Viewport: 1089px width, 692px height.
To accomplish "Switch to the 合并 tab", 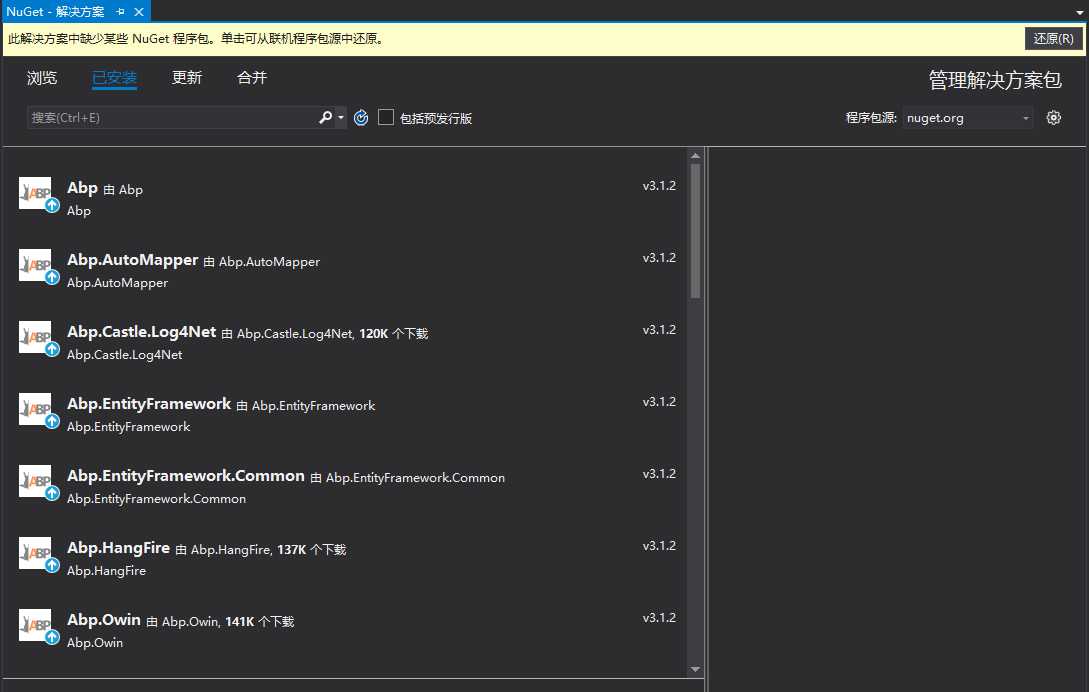I will tap(251, 78).
